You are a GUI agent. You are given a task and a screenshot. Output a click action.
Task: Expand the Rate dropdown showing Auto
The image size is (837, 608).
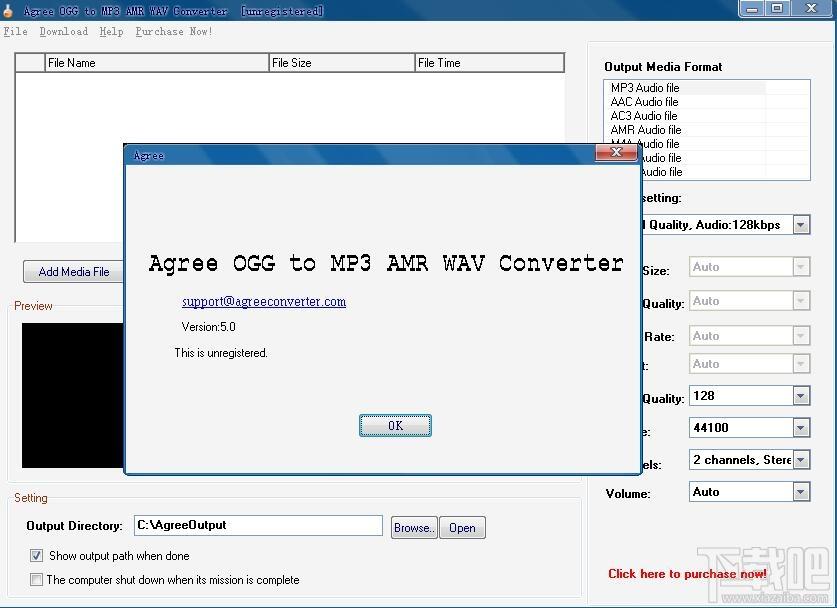pyautogui.click(x=801, y=336)
